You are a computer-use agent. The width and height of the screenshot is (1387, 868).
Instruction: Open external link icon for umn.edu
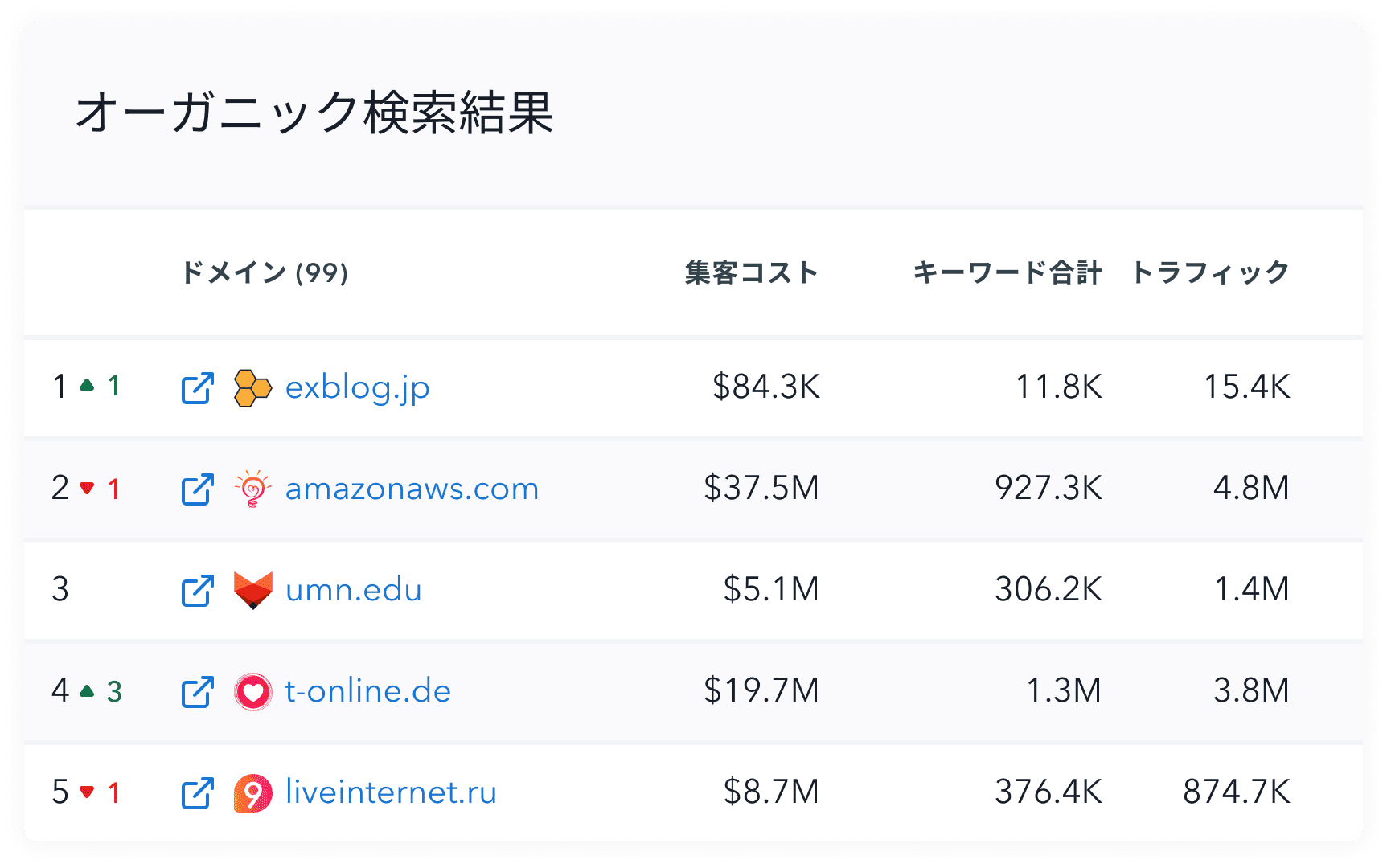tap(197, 591)
